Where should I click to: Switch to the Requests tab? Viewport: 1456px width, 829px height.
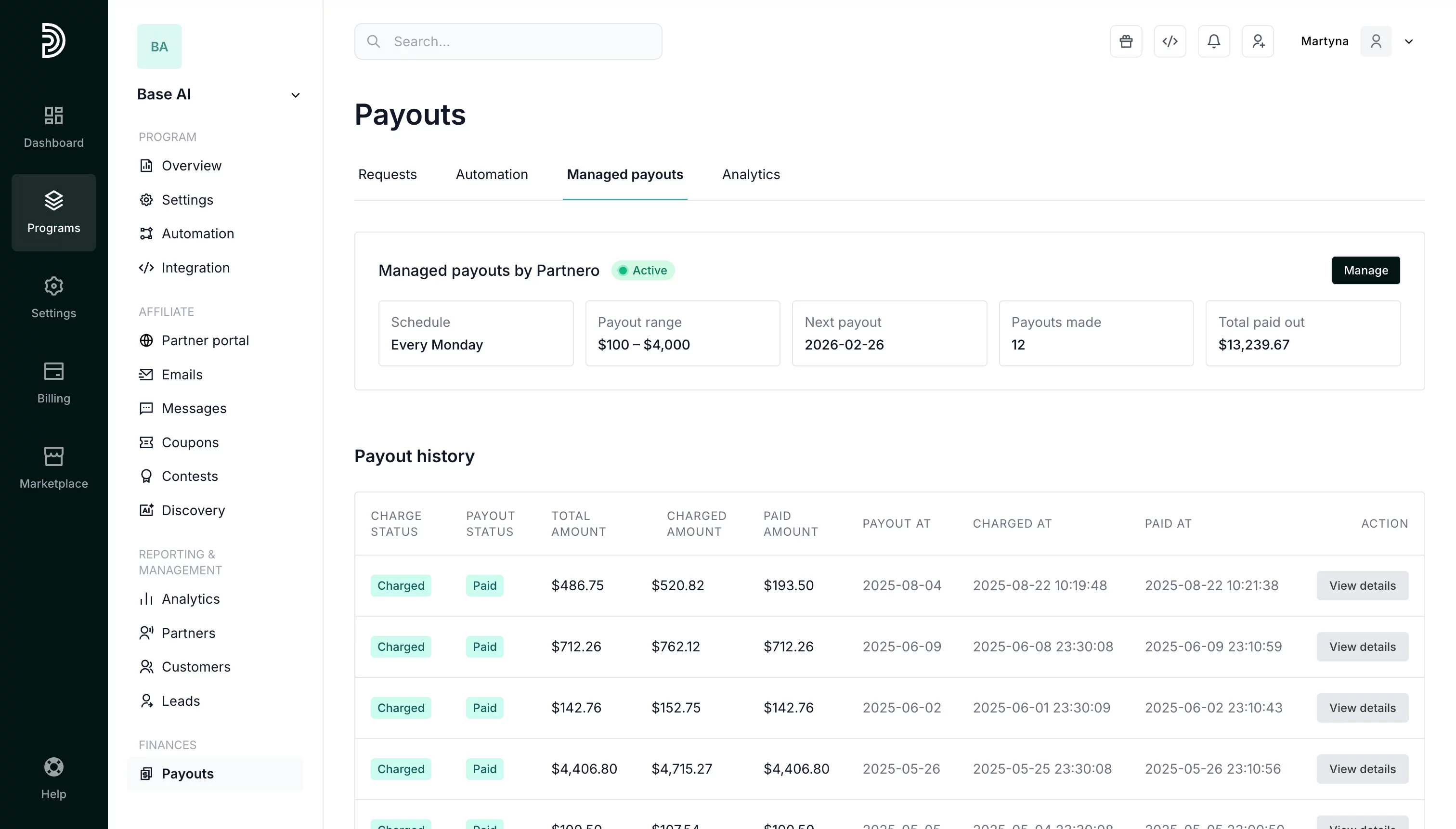(x=387, y=174)
